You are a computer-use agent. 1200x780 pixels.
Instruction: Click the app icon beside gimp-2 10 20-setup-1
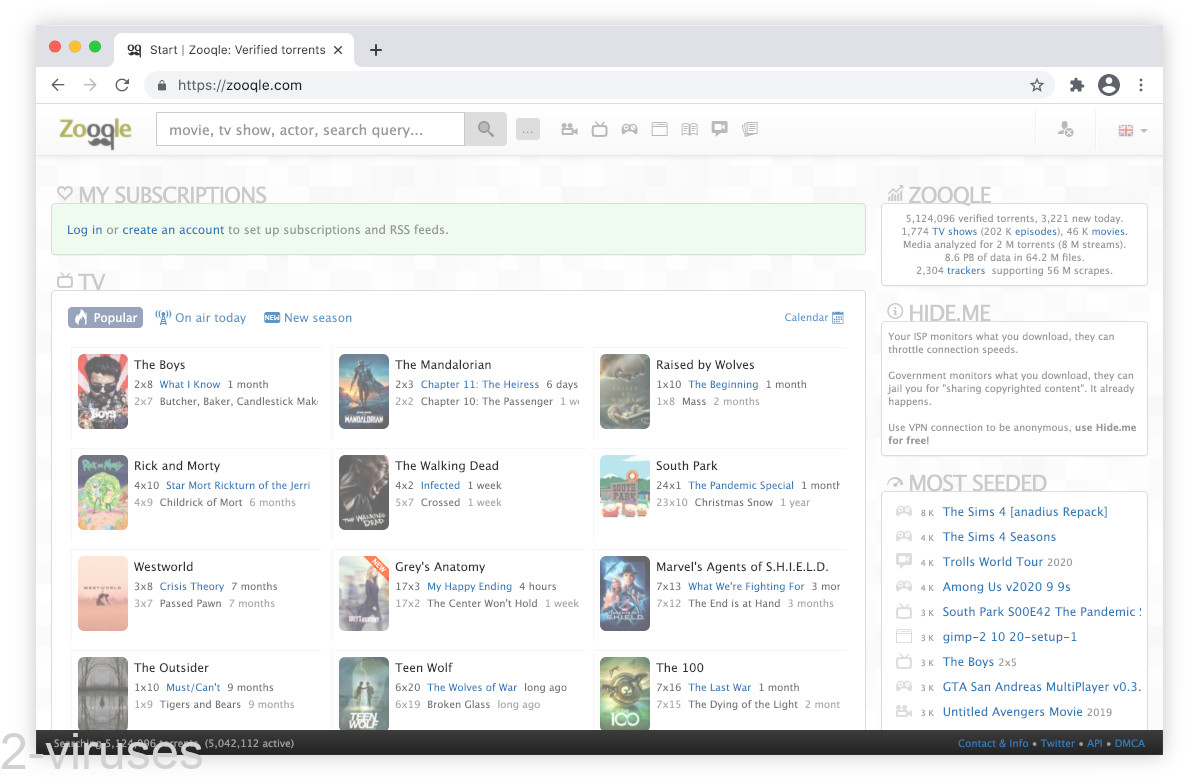pos(903,637)
